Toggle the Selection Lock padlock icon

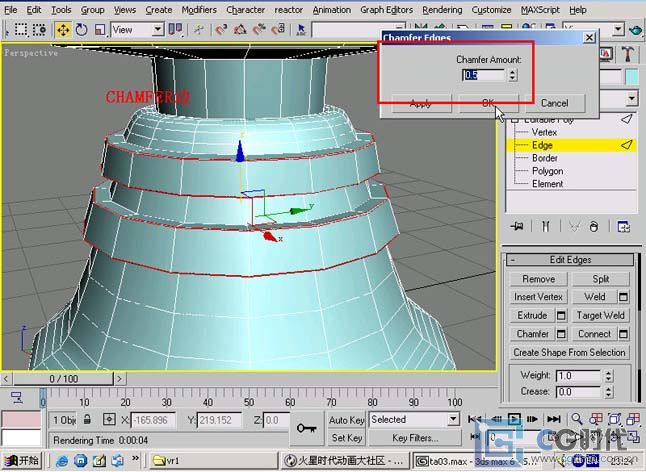tap(87, 420)
